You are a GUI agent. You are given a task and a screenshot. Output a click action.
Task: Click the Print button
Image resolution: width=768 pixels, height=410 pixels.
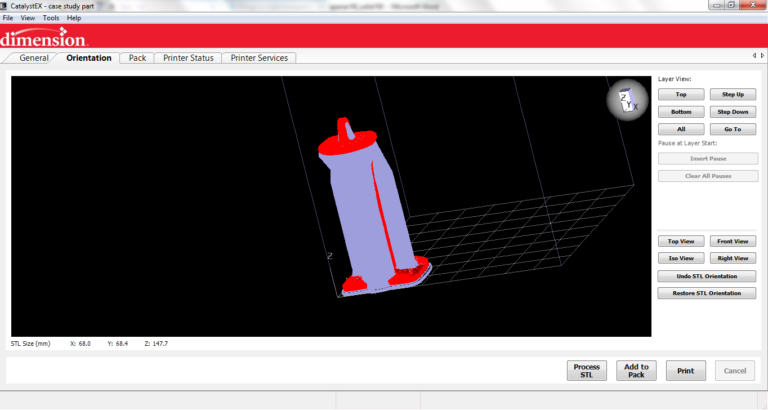point(686,371)
